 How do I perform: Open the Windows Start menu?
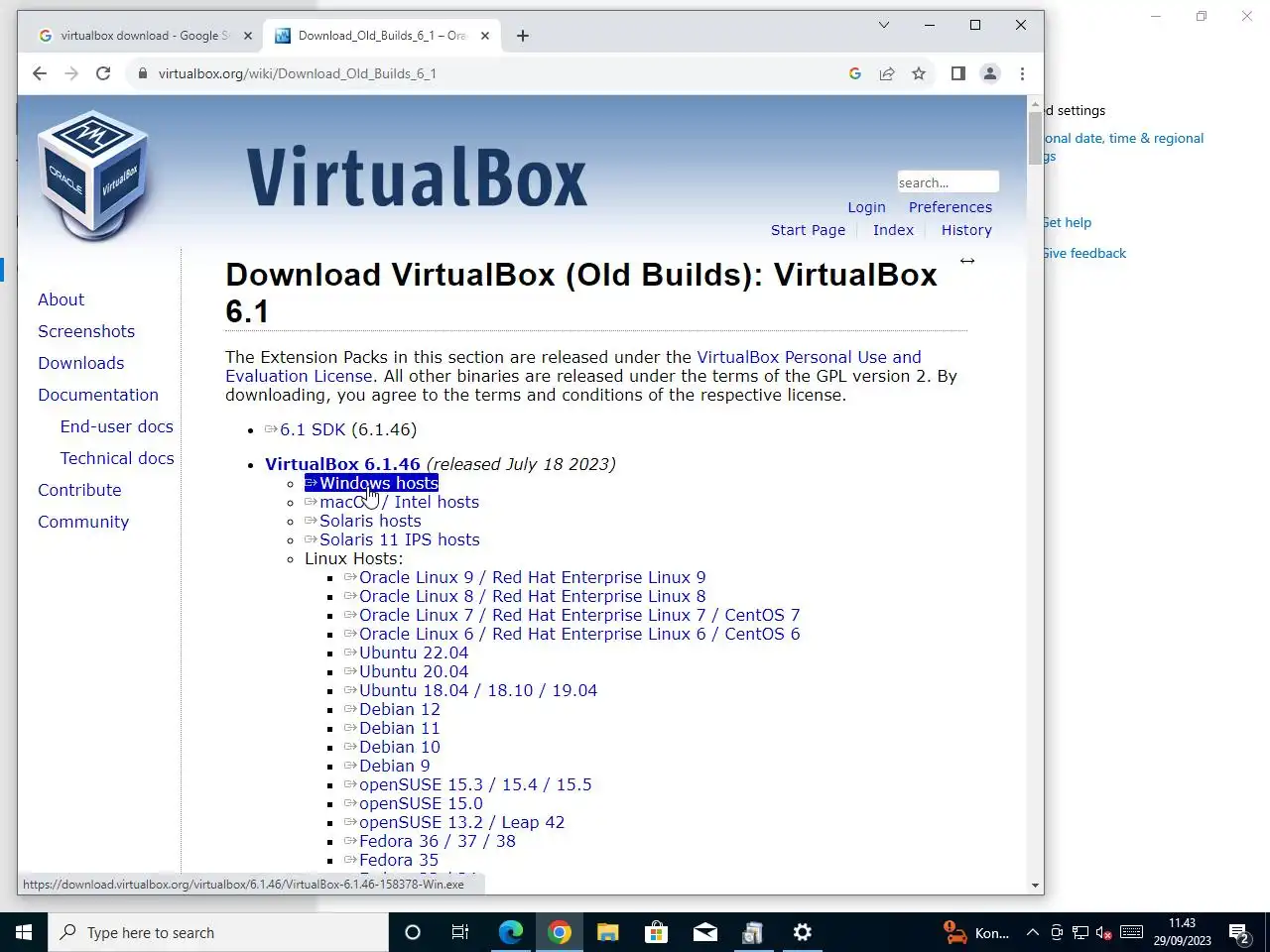click(x=24, y=932)
